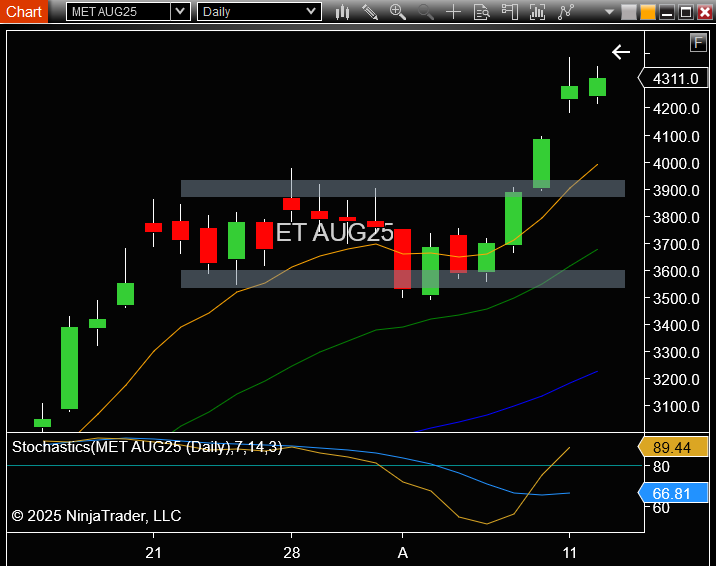
Task: Open the Drawing Tools pencil menu
Action: (370, 12)
